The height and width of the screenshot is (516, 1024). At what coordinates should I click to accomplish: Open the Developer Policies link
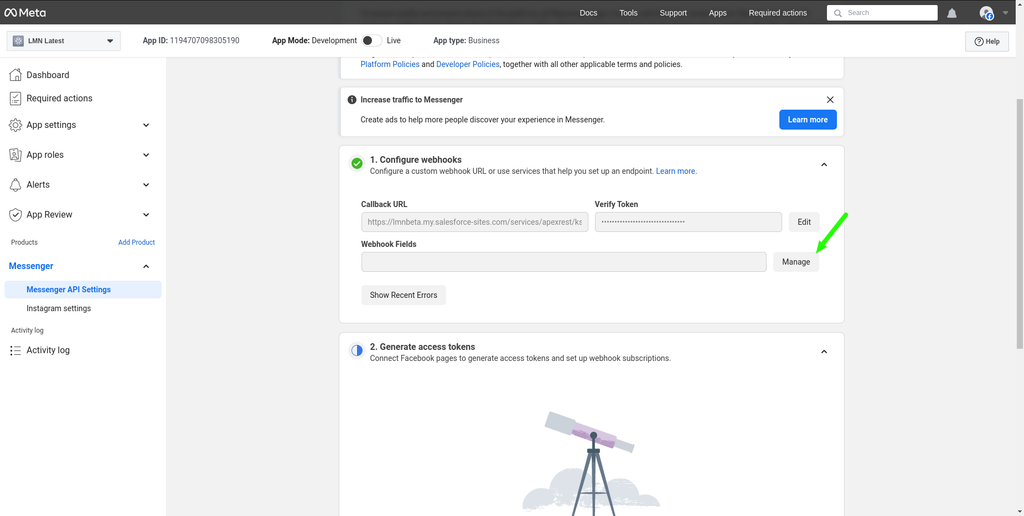coord(468,65)
